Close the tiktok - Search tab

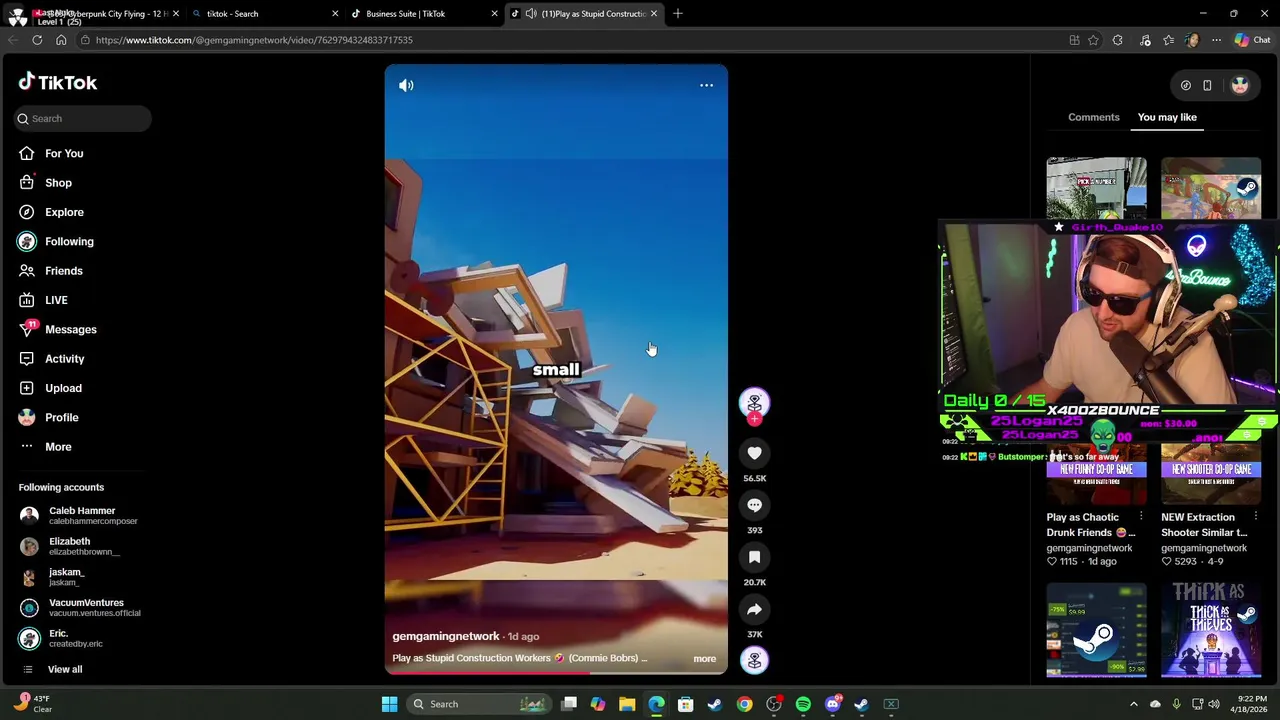click(x=335, y=13)
